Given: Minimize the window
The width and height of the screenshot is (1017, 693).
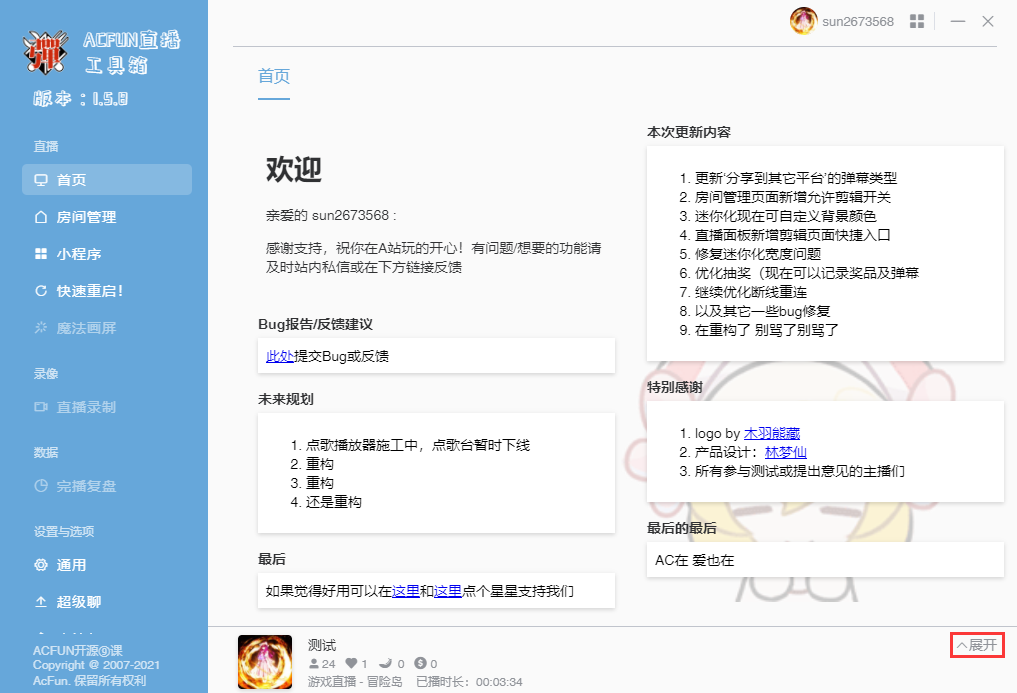Looking at the screenshot, I should click(x=958, y=21).
